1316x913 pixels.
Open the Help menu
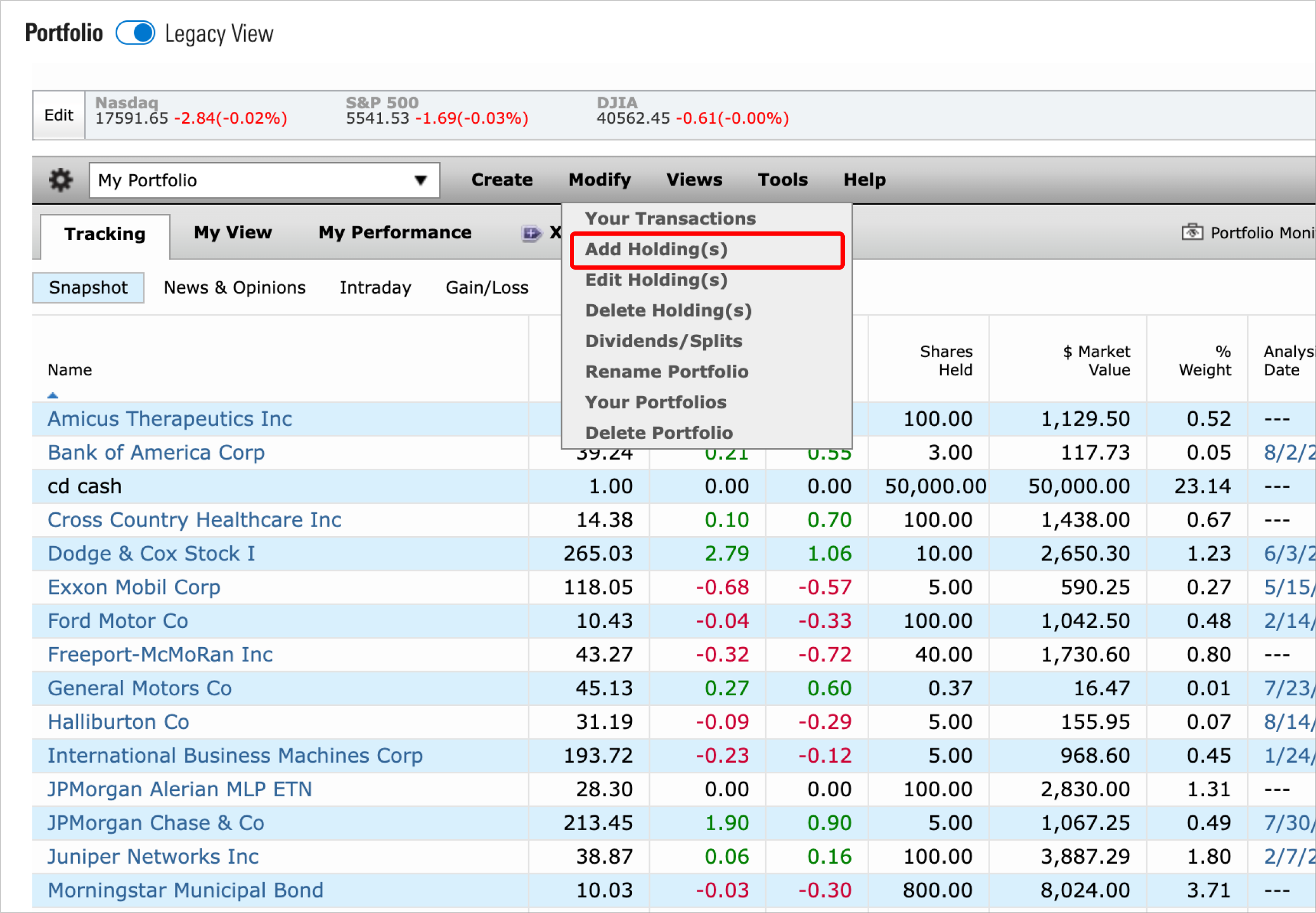[864, 179]
